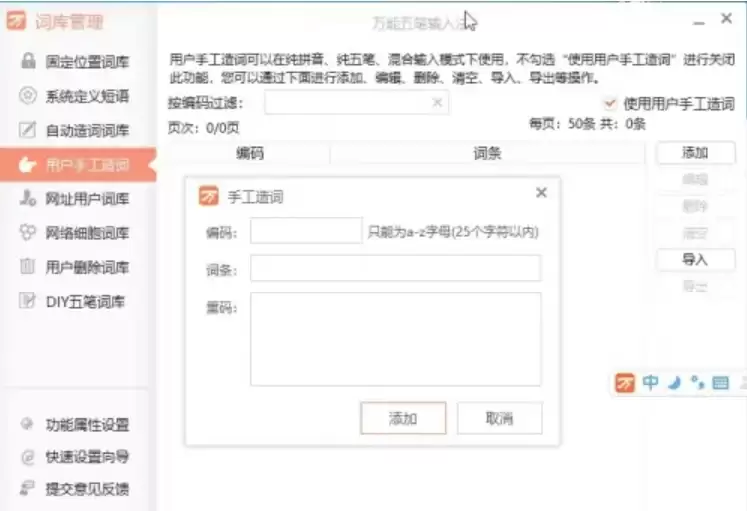Click the 词条 column header
The width and height of the screenshot is (747, 511).
click(487, 153)
